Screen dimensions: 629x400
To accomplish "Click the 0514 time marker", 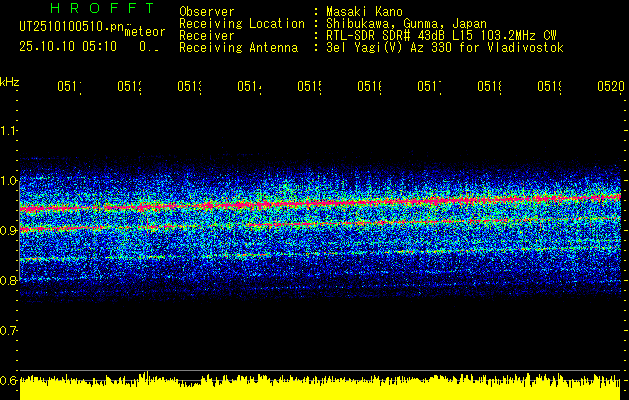I will pos(250,87).
